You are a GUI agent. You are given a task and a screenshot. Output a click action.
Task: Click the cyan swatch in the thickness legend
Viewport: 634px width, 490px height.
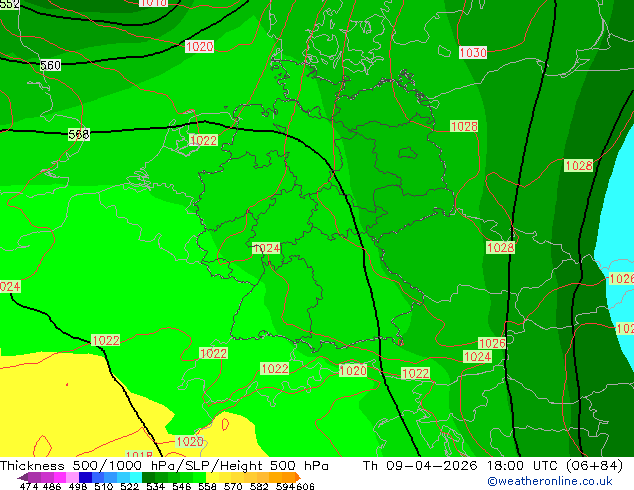click(x=136, y=477)
